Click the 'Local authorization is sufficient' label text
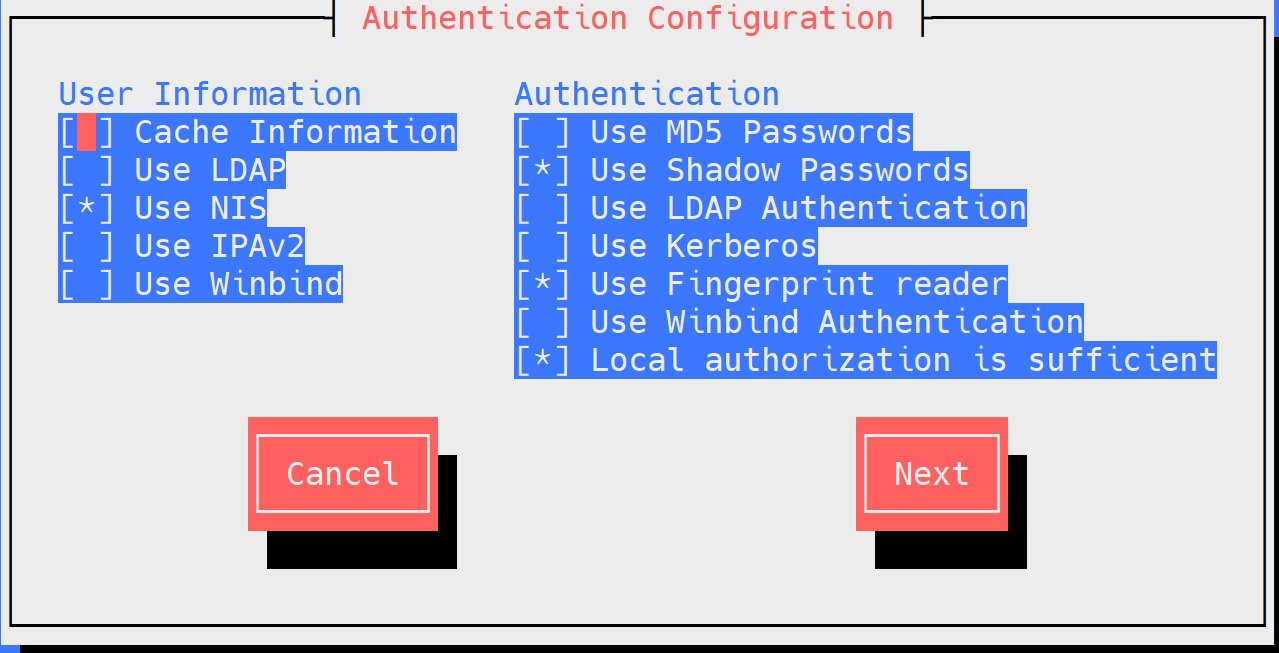 (x=904, y=360)
